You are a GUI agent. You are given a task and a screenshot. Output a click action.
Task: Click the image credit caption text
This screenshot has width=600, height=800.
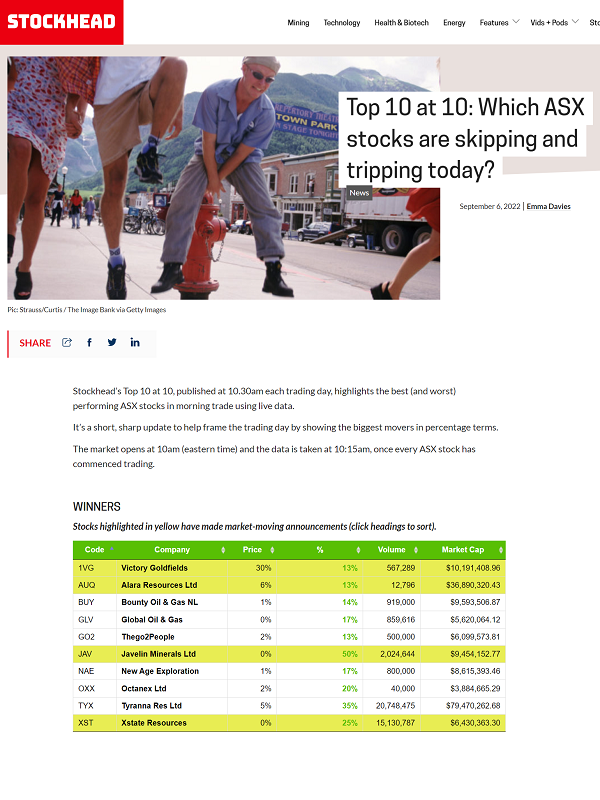[87, 310]
